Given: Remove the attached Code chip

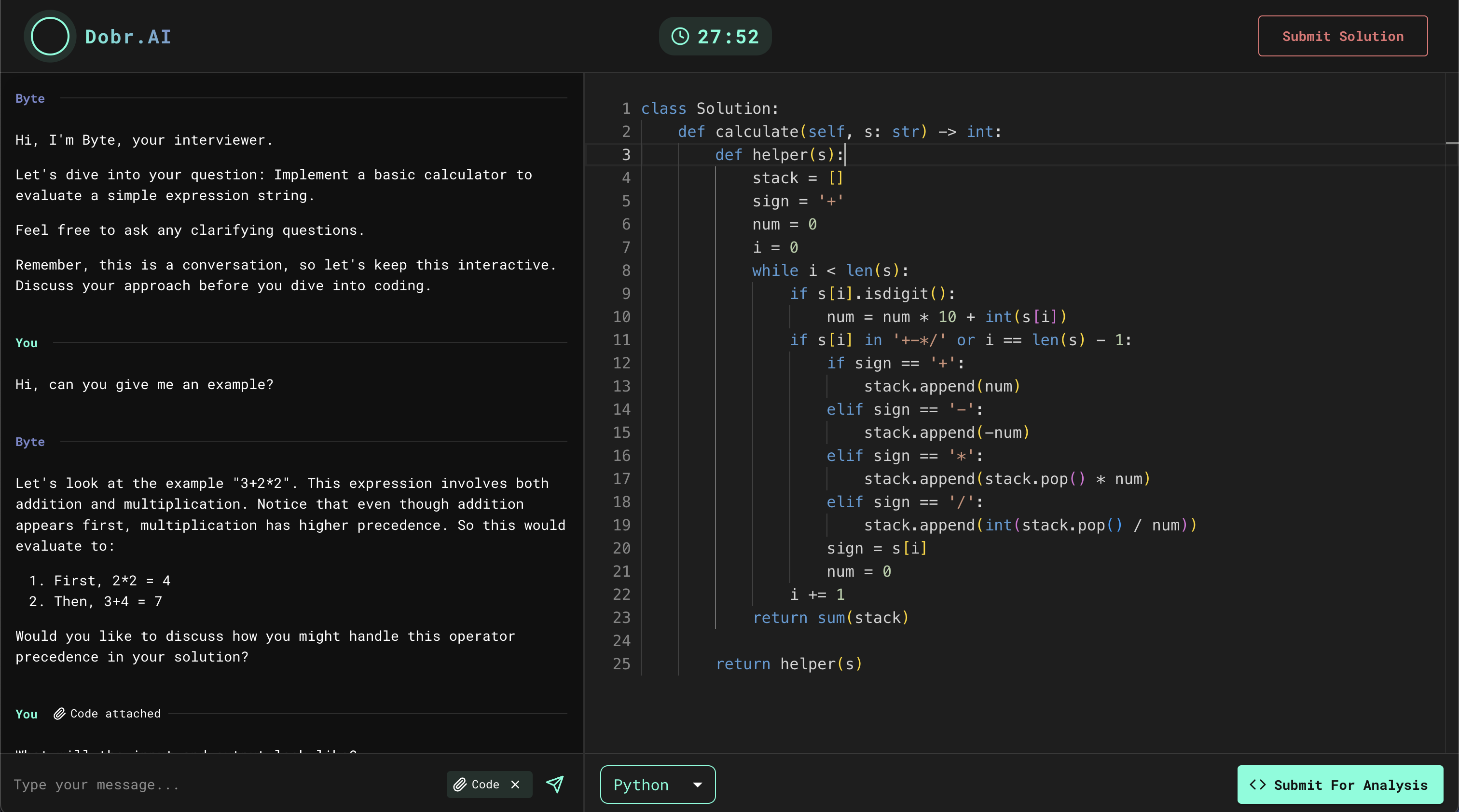Looking at the screenshot, I should pyautogui.click(x=515, y=784).
